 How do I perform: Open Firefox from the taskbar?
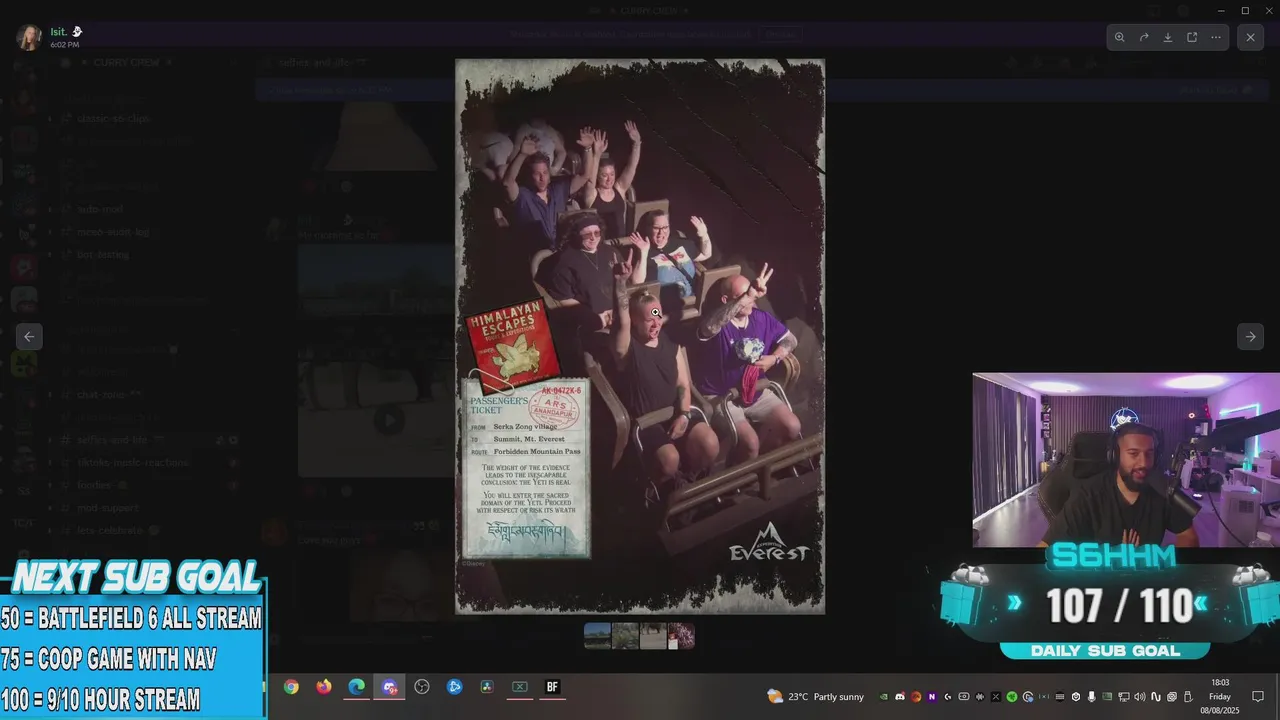coord(323,687)
